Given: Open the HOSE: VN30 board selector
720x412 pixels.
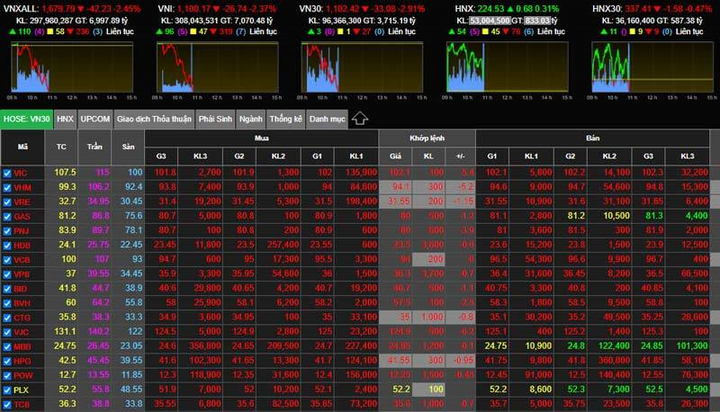Looking at the screenshot, I should [26, 119].
